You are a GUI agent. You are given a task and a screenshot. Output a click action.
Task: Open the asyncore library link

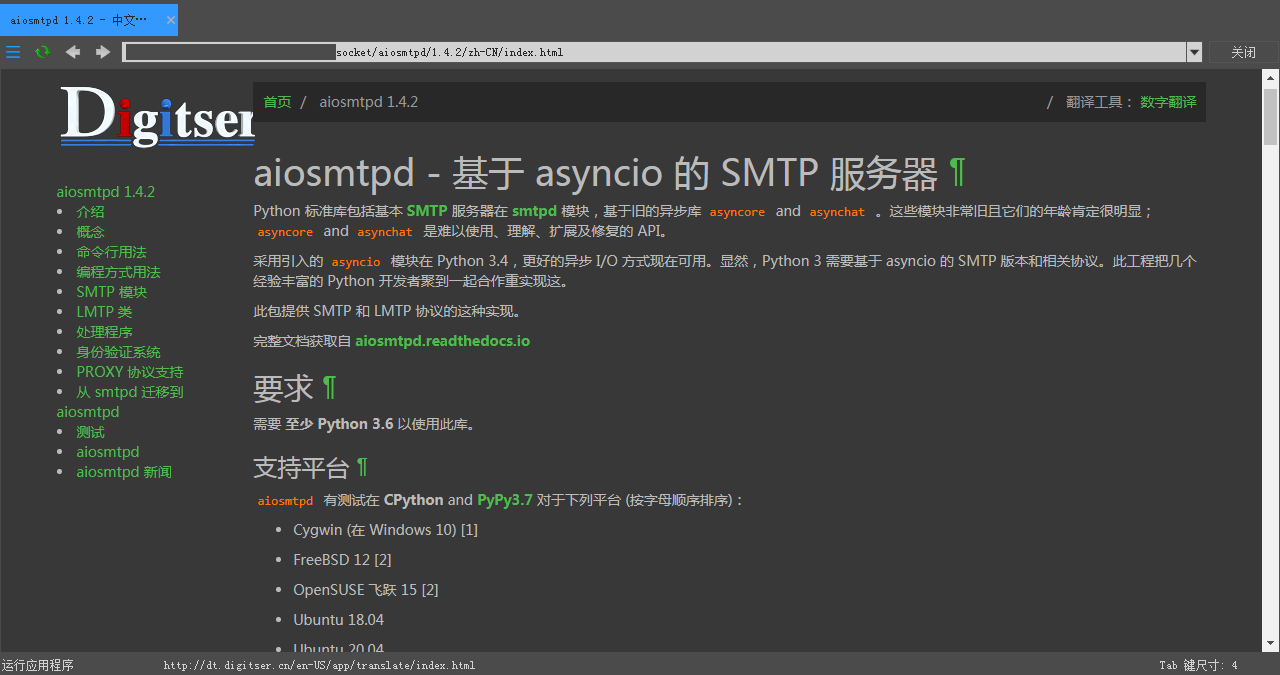click(x=737, y=212)
